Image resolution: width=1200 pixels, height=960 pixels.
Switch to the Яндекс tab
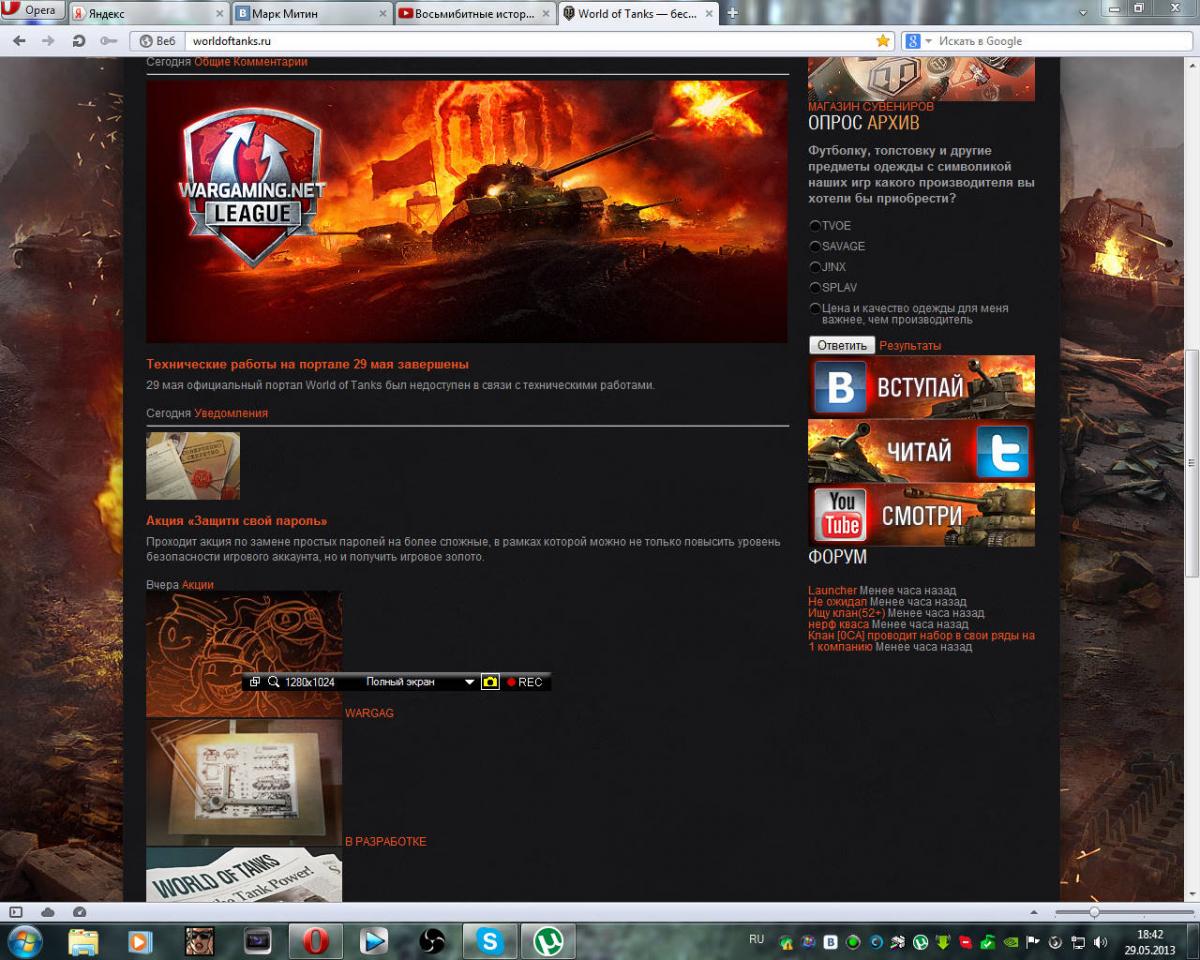point(150,14)
